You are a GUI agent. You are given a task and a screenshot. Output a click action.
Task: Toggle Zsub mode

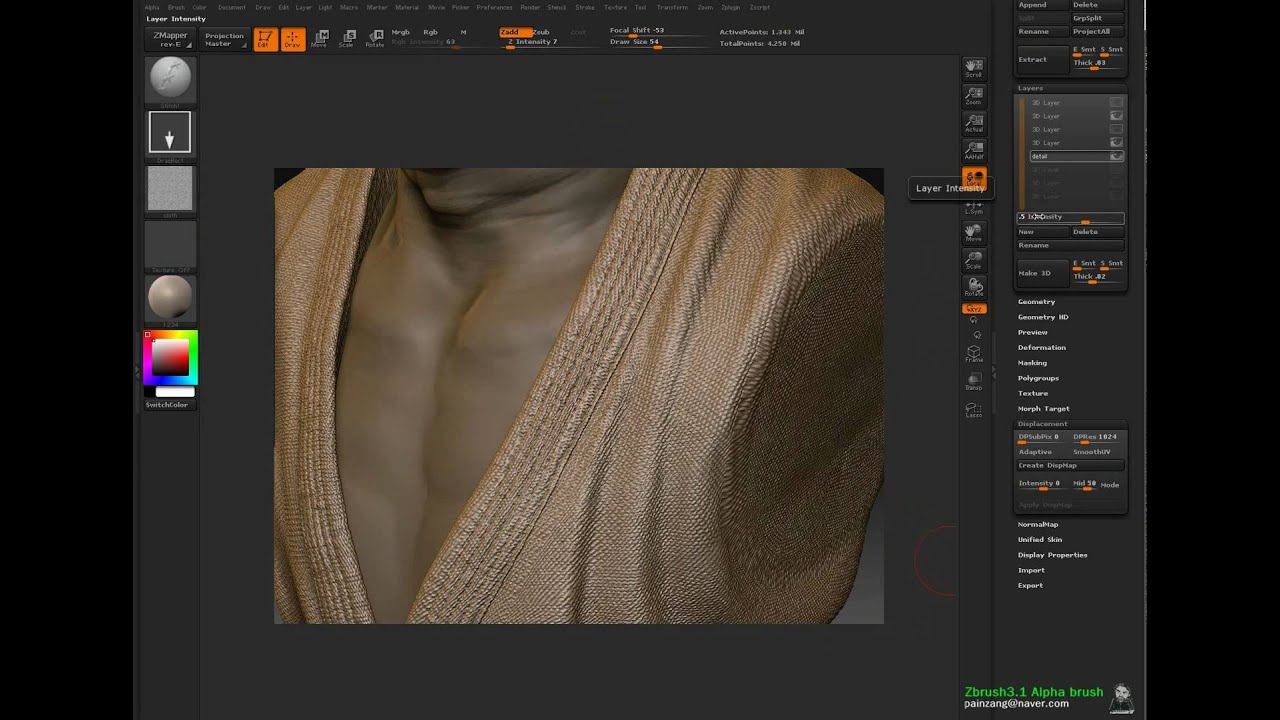[541, 32]
